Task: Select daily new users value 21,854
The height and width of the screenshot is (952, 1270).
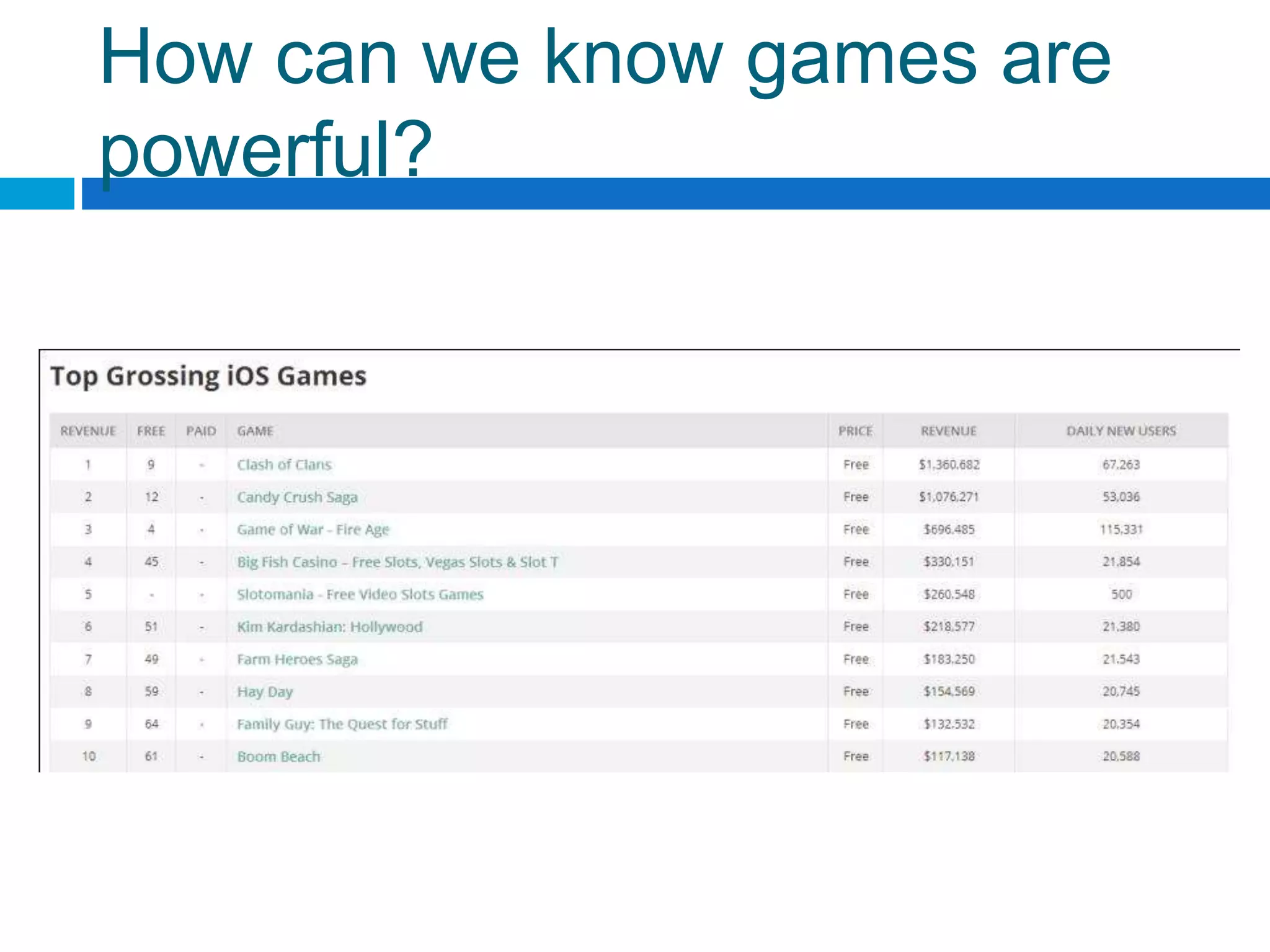Action: [x=1121, y=562]
